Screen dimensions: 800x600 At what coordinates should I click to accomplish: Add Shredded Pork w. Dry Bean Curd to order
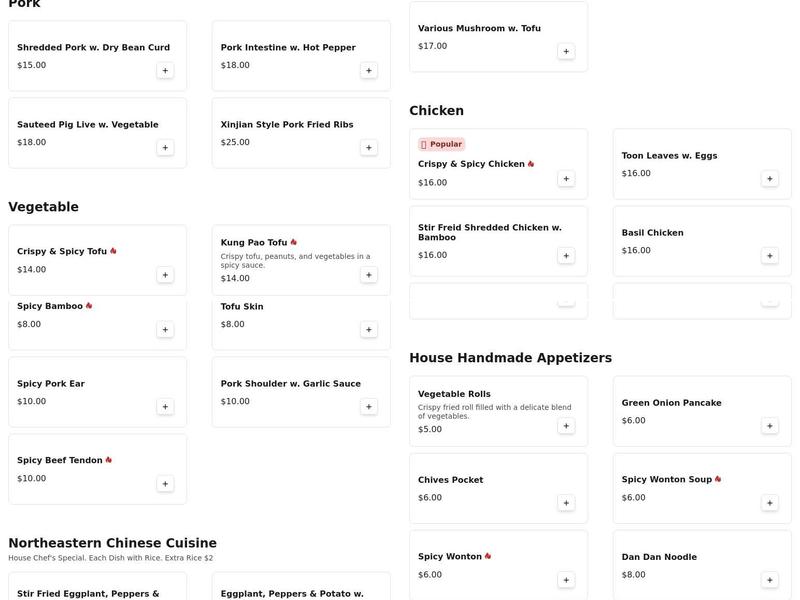point(165,70)
